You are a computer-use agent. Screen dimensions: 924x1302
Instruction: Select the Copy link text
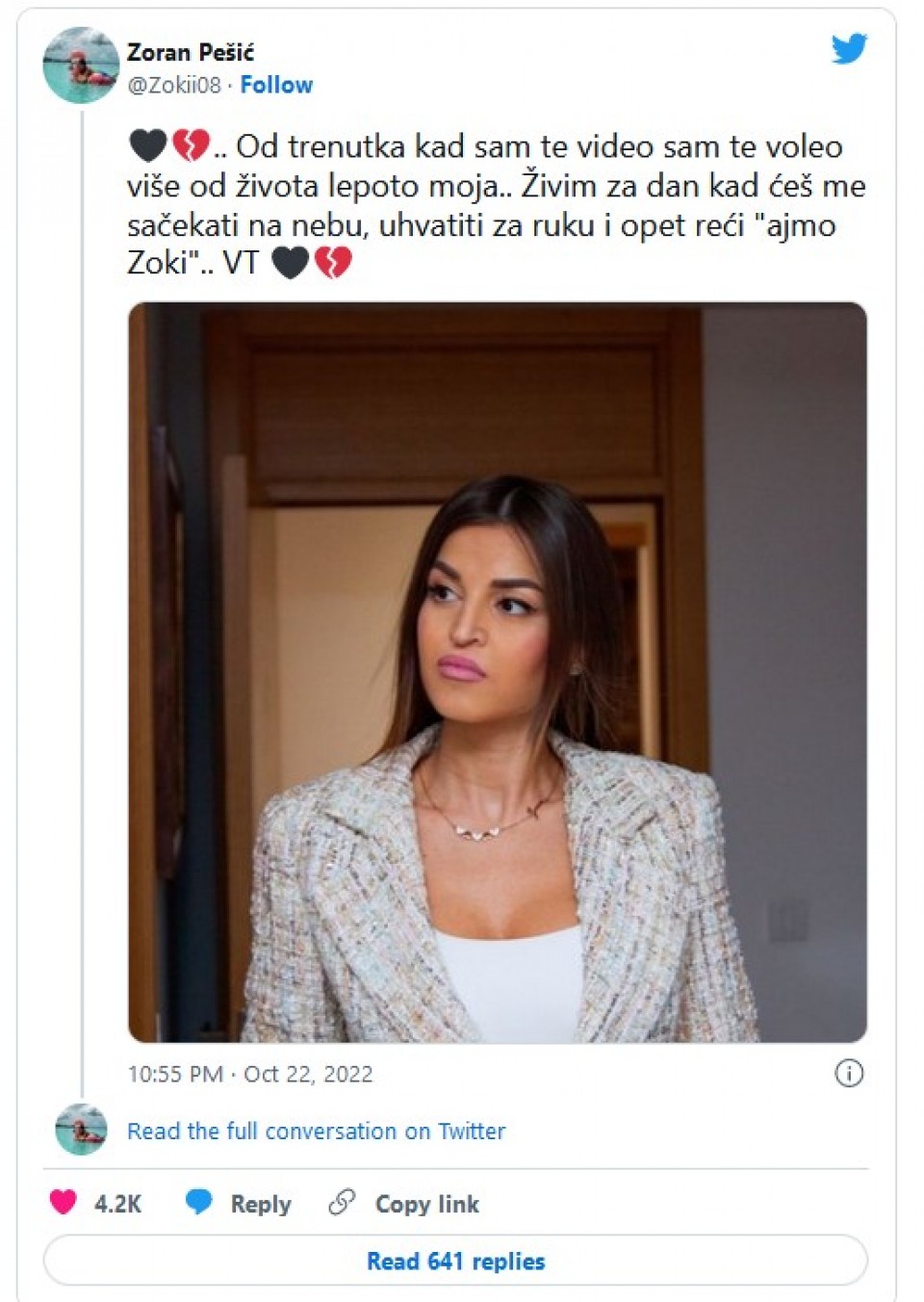pos(426,1204)
